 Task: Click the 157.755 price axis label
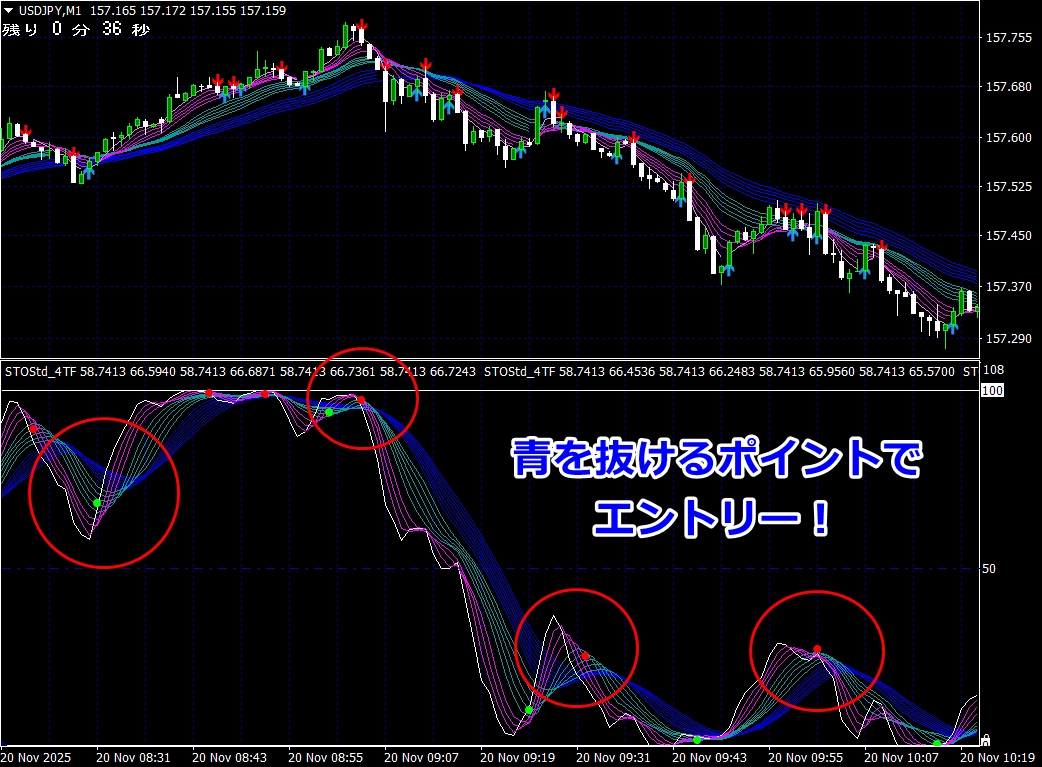(1009, 38)
